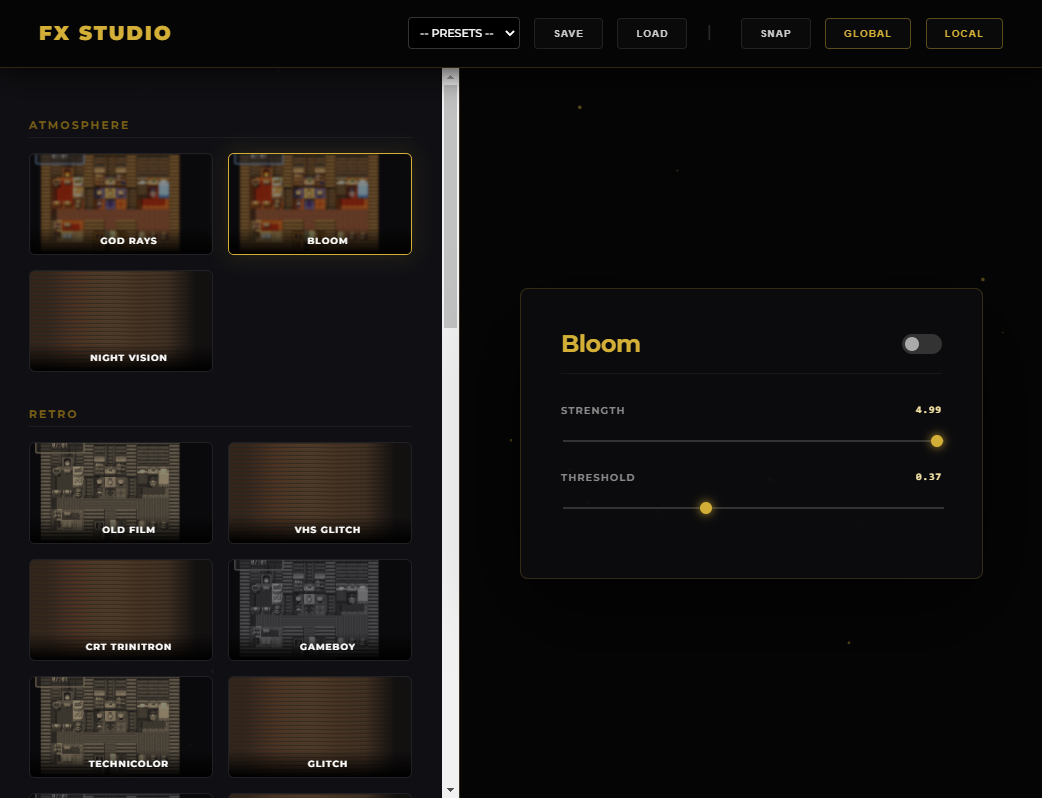This screenshot has height=798, width=1042.
Task: Click the Strength value 4.99
Action: click(x=928, y=410)
